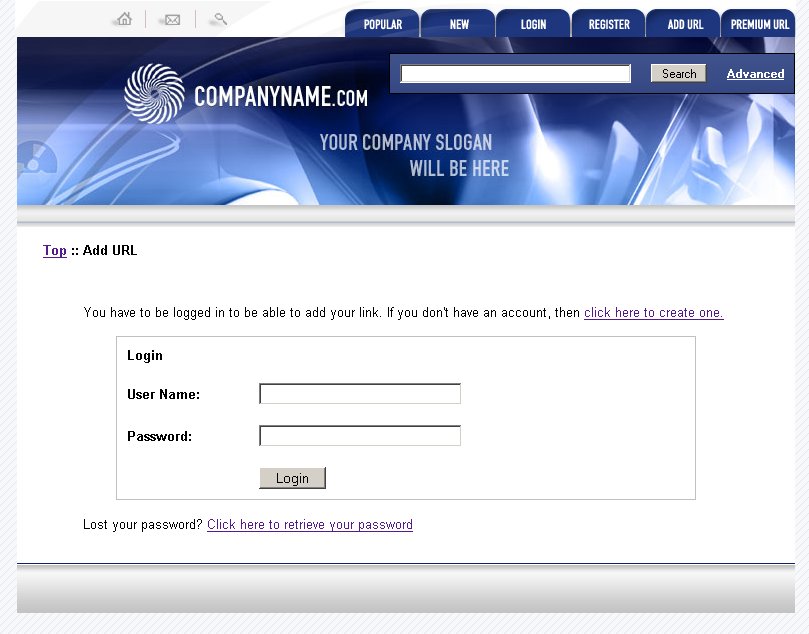809x634 pixels.
Task: Open the Popular tab
Action: tap(382, 24)
